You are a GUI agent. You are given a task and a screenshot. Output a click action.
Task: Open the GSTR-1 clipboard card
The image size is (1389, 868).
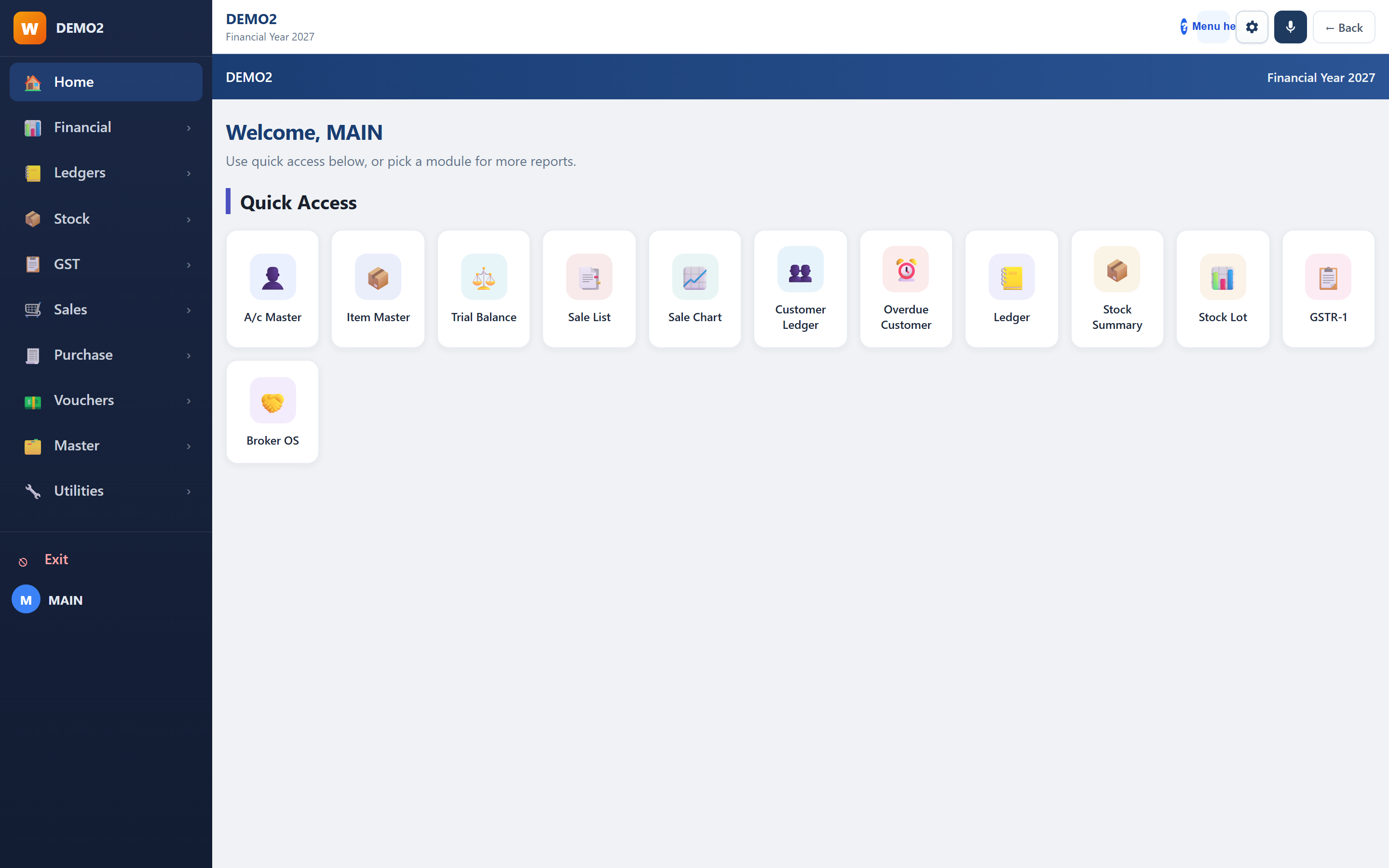1328,289
